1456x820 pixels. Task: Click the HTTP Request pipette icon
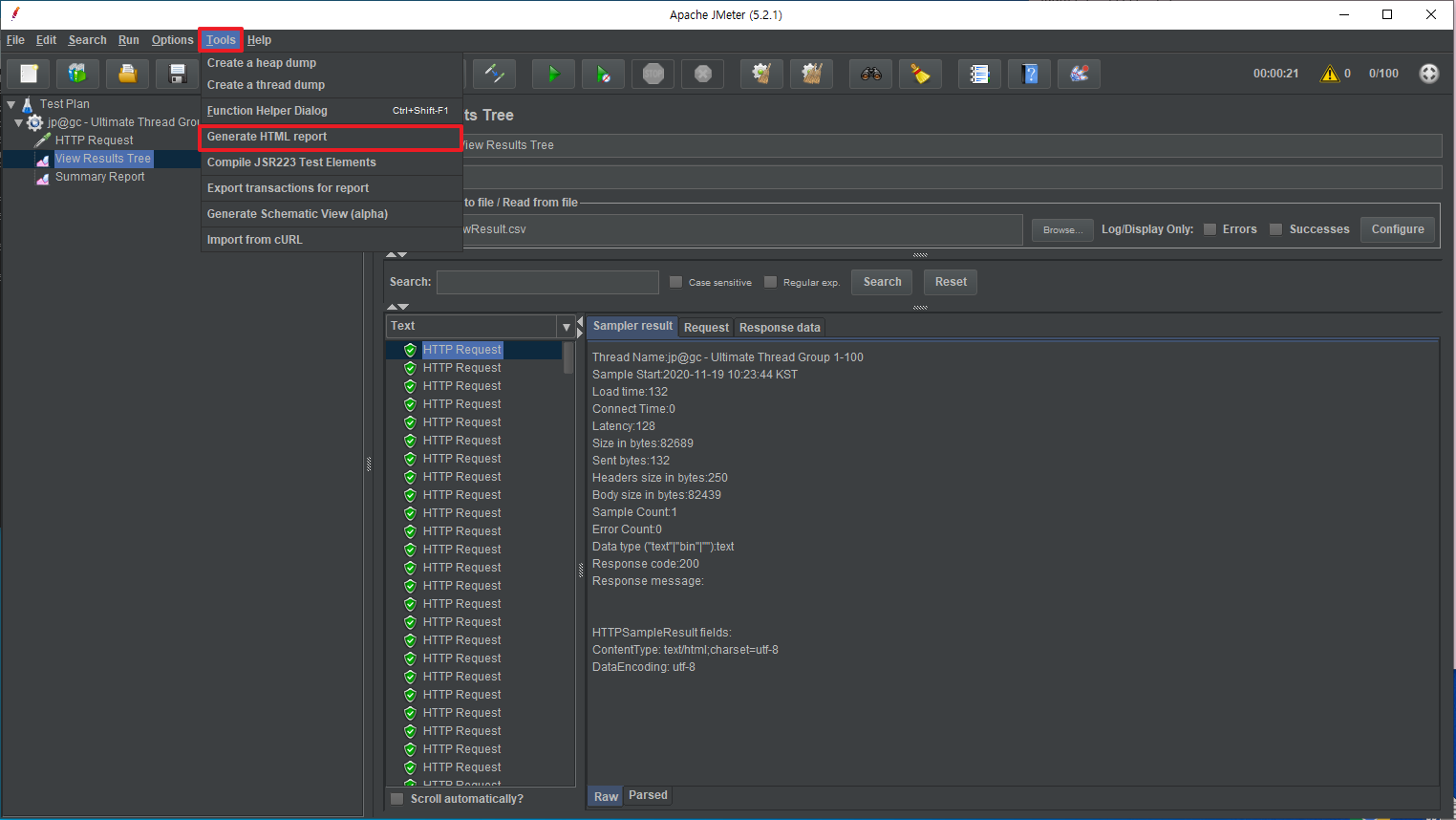point(42,140)
